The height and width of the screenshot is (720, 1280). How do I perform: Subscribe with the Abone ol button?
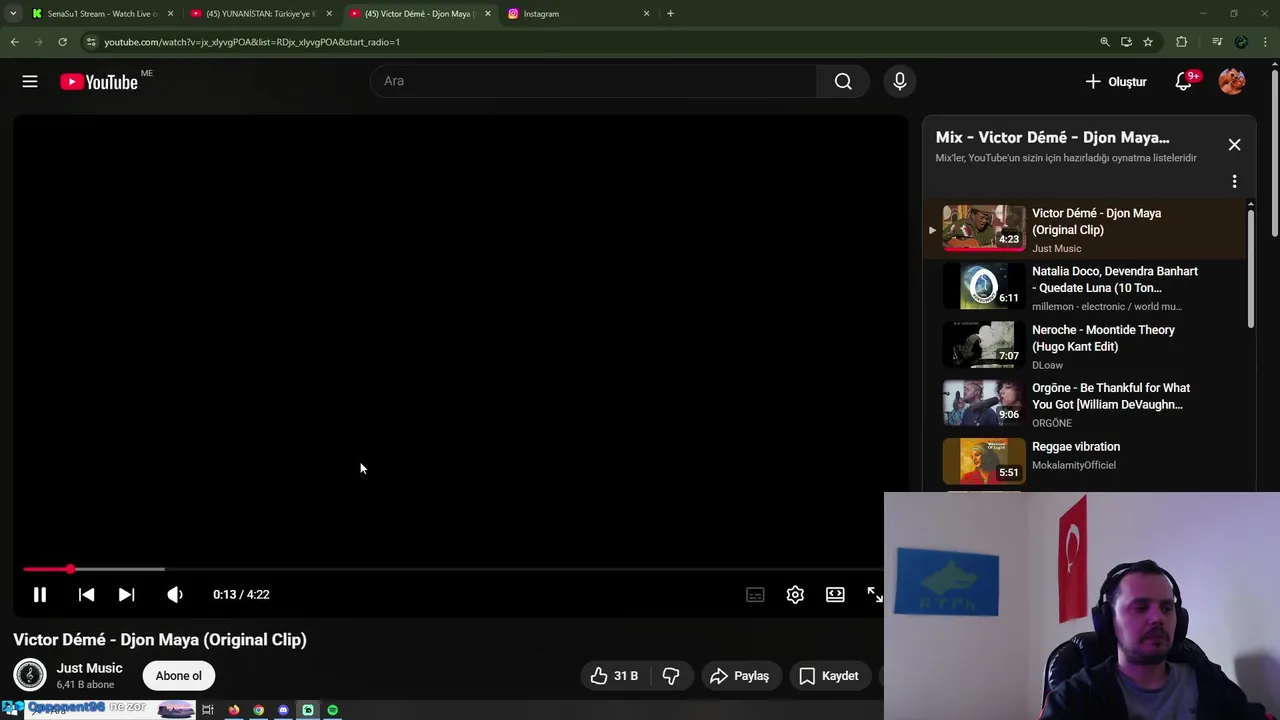coord(178,676)
